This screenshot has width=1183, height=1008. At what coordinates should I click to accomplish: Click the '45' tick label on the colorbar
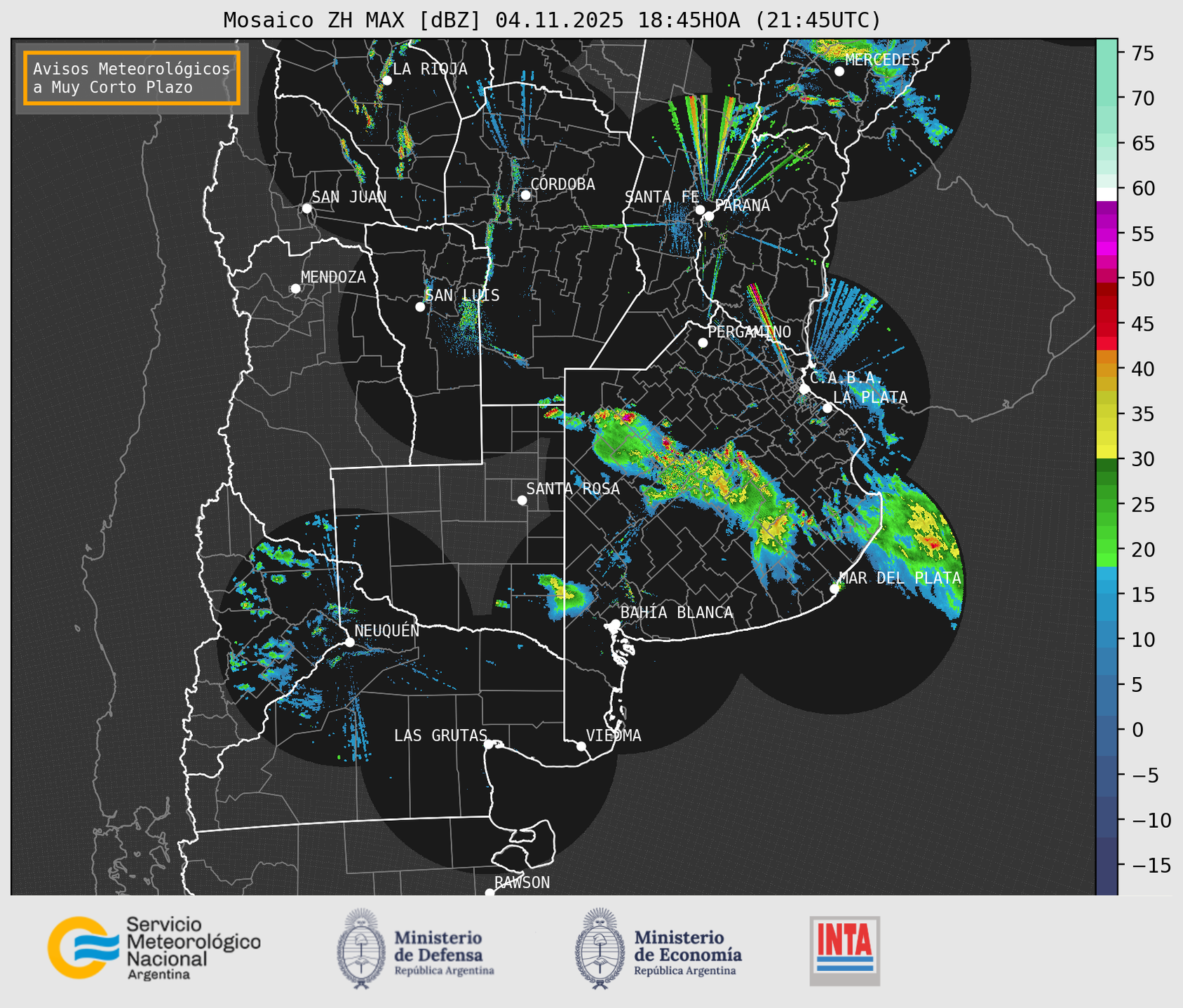[1142, 324]
